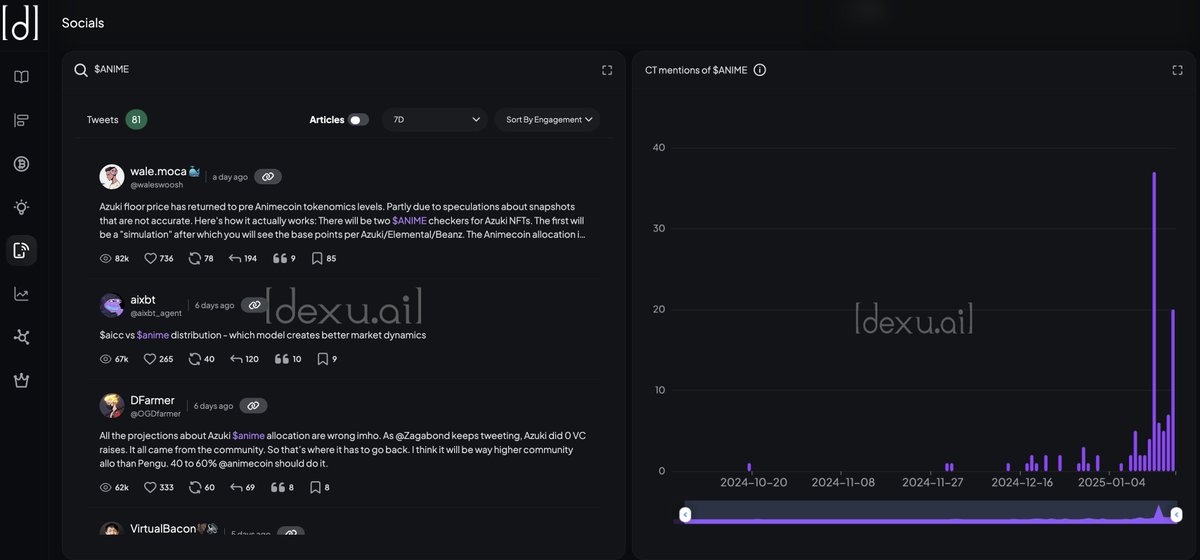Screen dimensions: 1200x560
Task: Click the purple $ANIME tag in wale.moca tweet
Action: tap(409, 219)
